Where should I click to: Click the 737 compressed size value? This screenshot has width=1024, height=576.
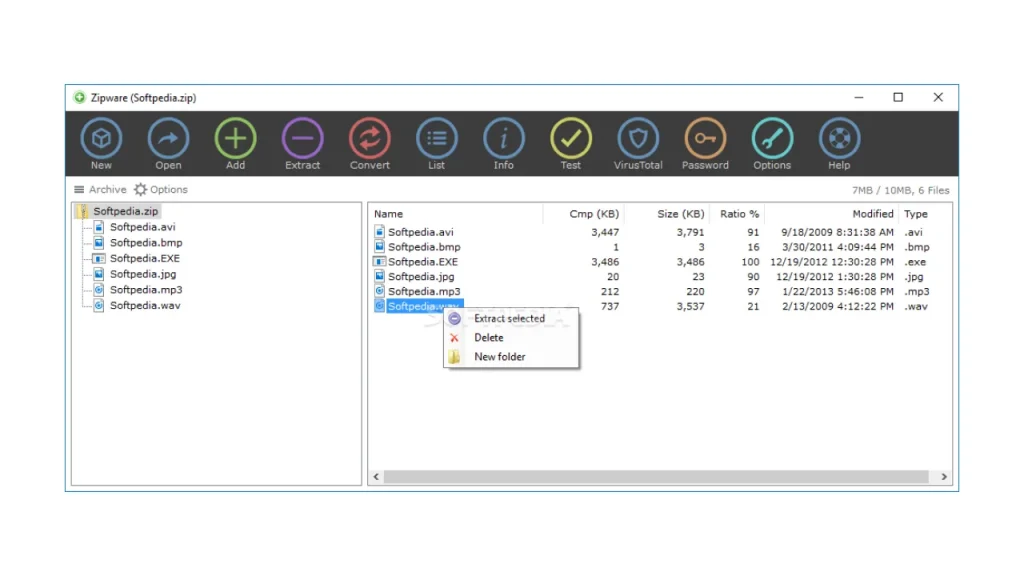point(610,306)
